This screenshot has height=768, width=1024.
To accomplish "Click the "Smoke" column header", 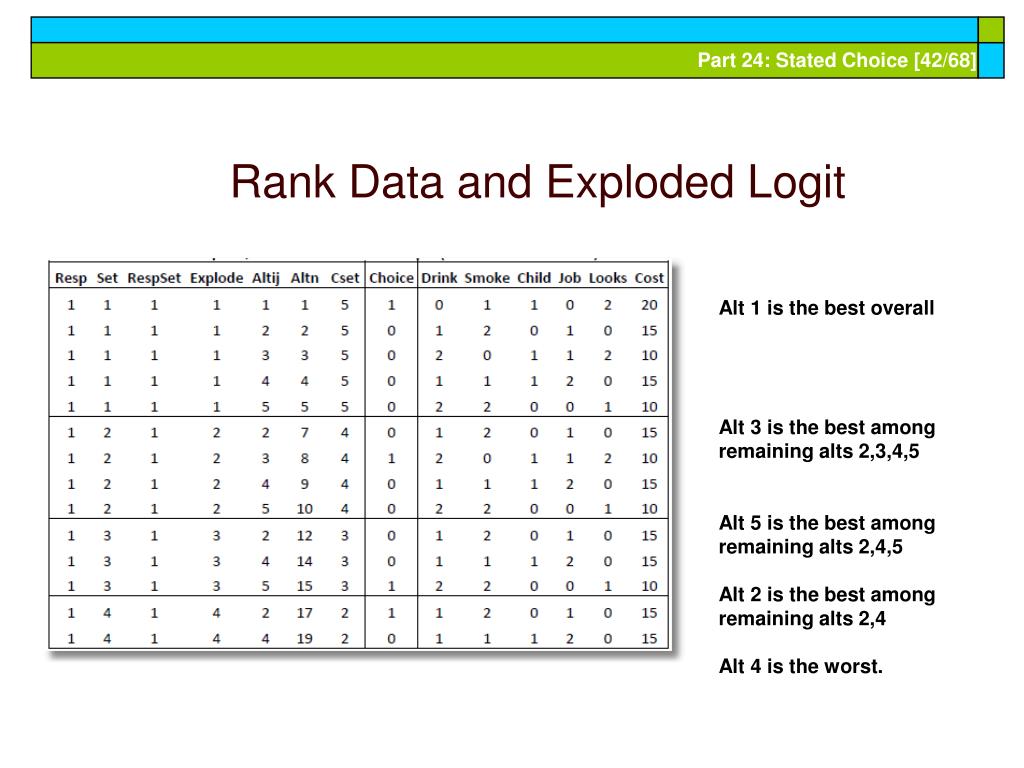I will click(x=487, y=278).
